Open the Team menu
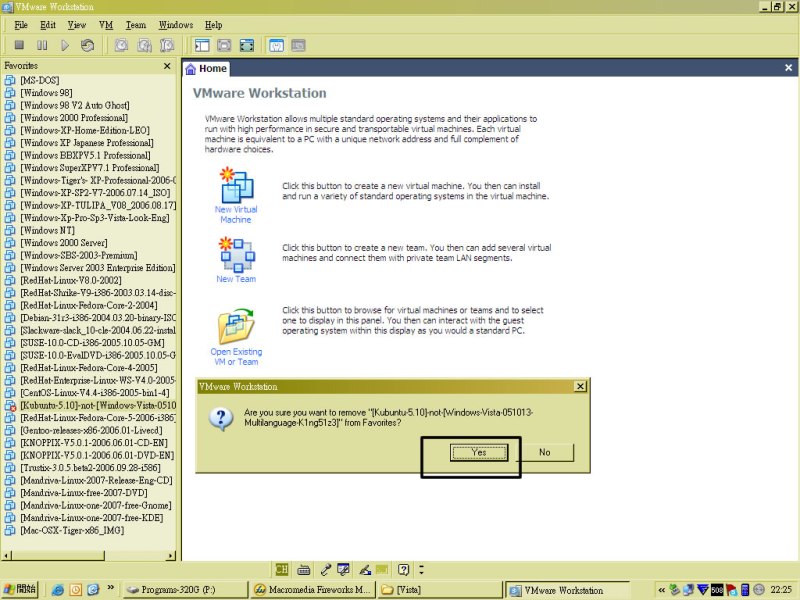The height and width of the screenshot is (600, 800). click(x=136, y=25)
